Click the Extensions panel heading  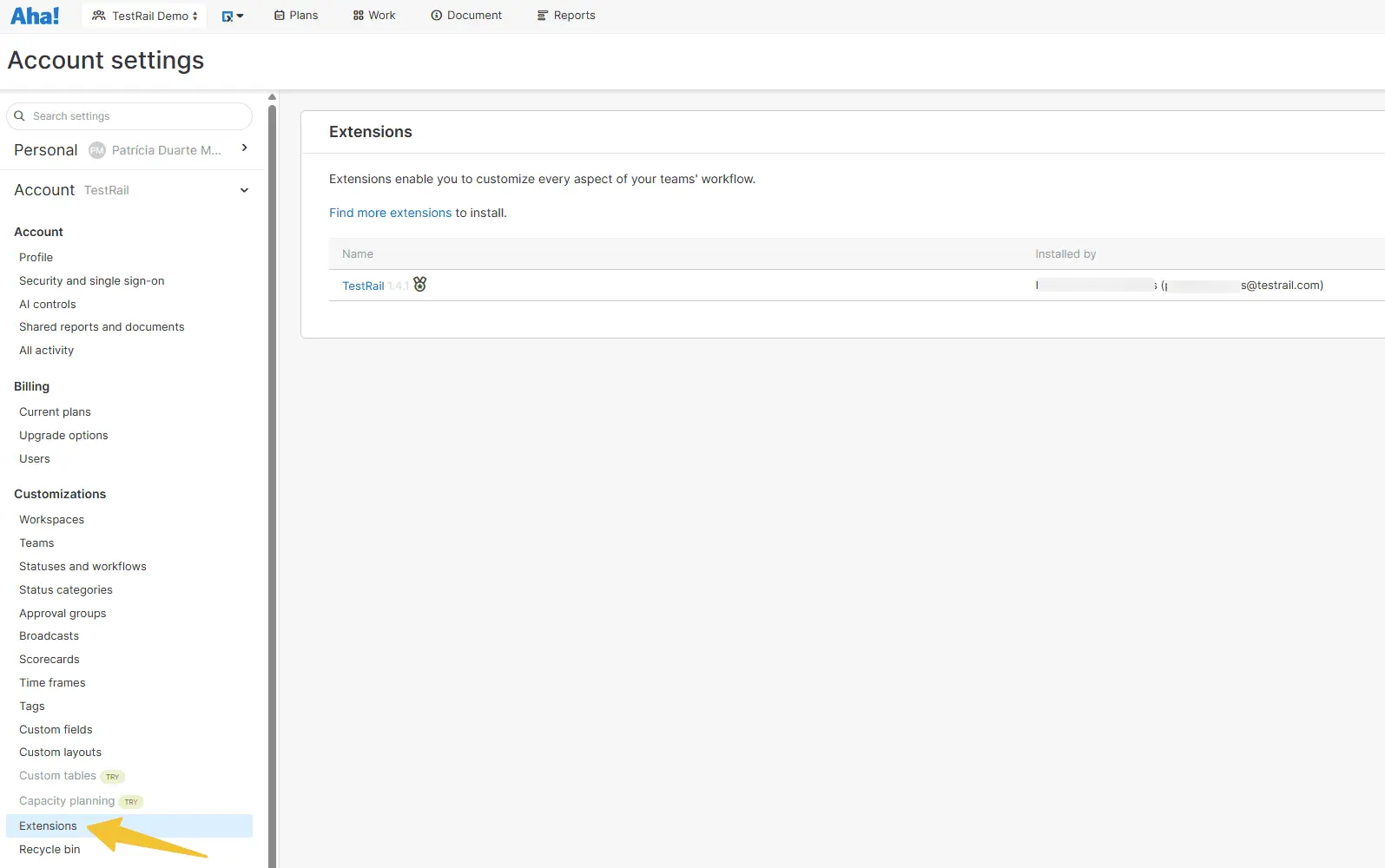click(x=371, y=132)
